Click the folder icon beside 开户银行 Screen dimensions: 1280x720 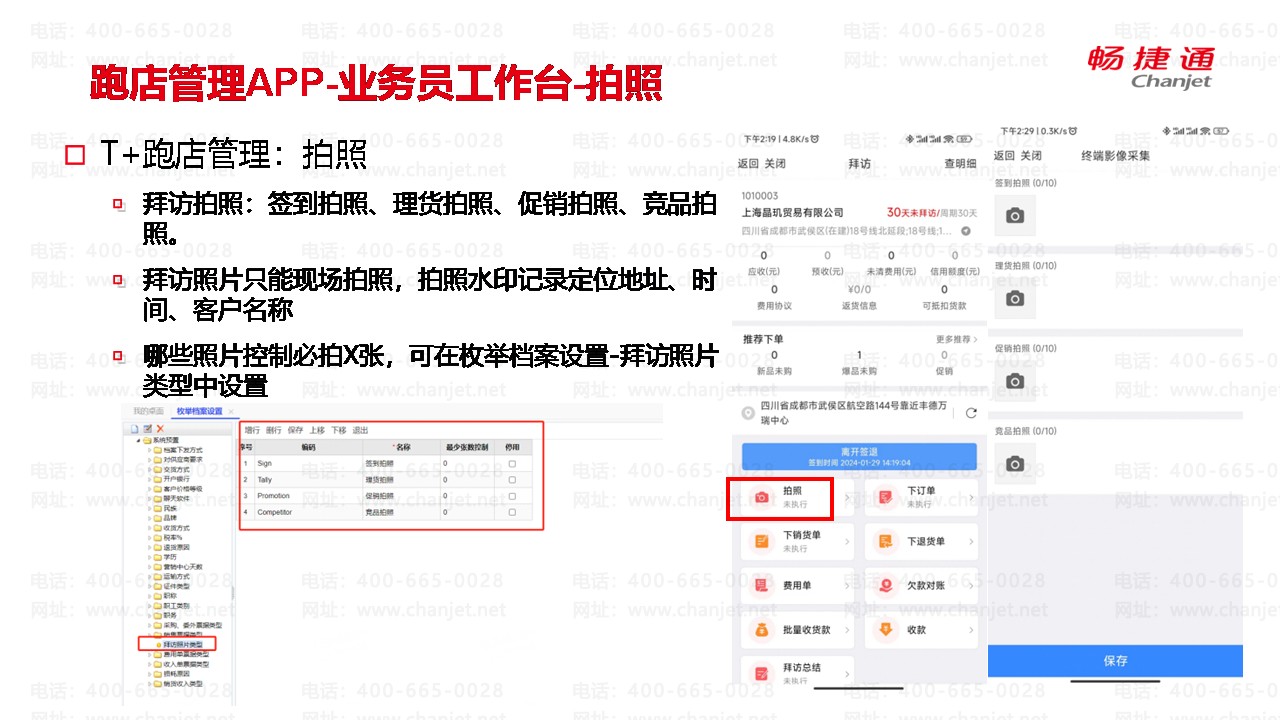(159, 479)
